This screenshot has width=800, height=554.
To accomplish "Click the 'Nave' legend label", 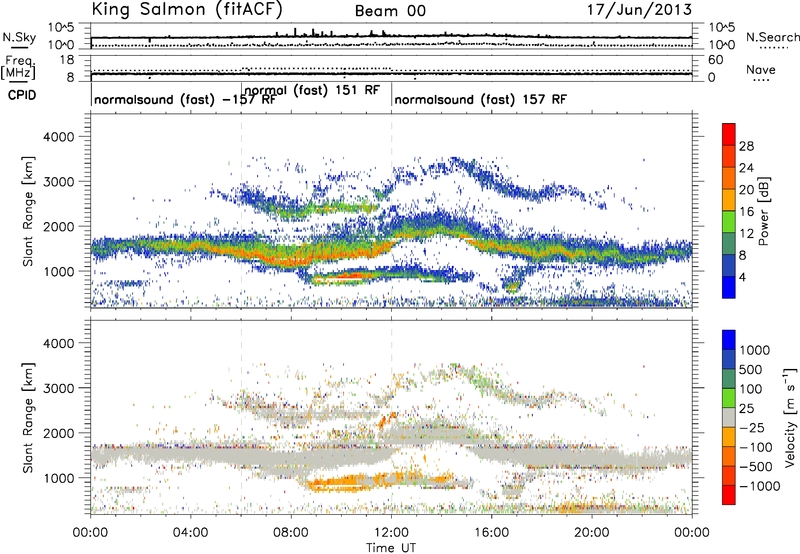I will pyautogui.click(x=761, y=70).
